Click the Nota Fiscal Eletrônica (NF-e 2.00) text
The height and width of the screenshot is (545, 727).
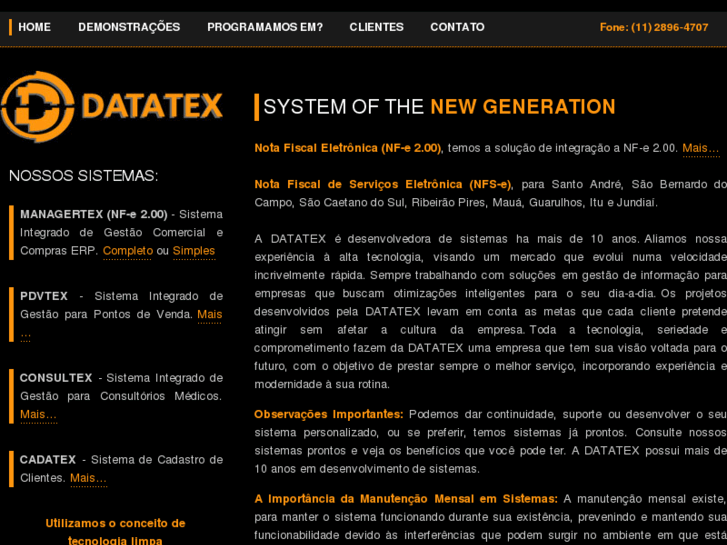point(348,148)
